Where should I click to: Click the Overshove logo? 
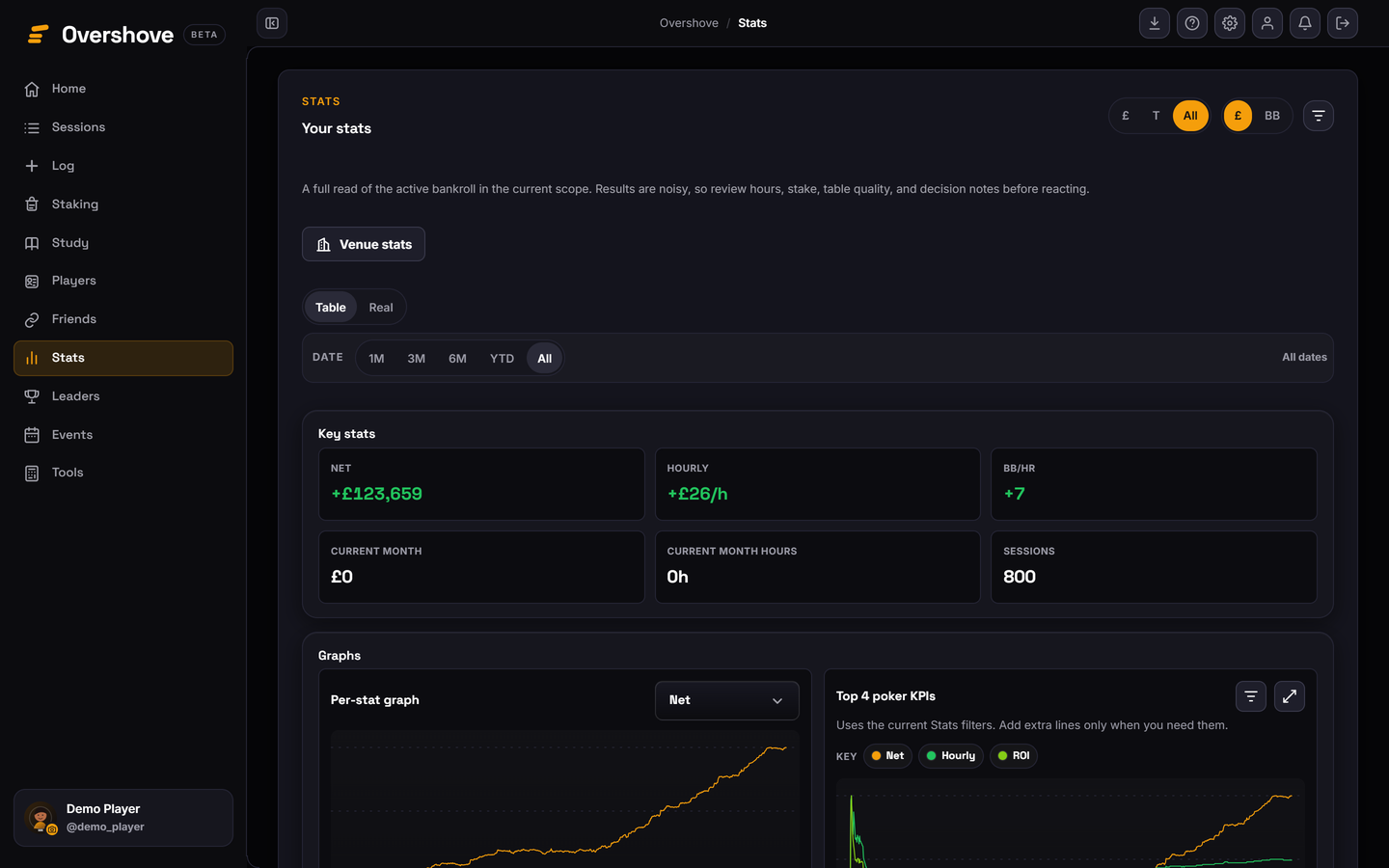click(x=100, y=35)
